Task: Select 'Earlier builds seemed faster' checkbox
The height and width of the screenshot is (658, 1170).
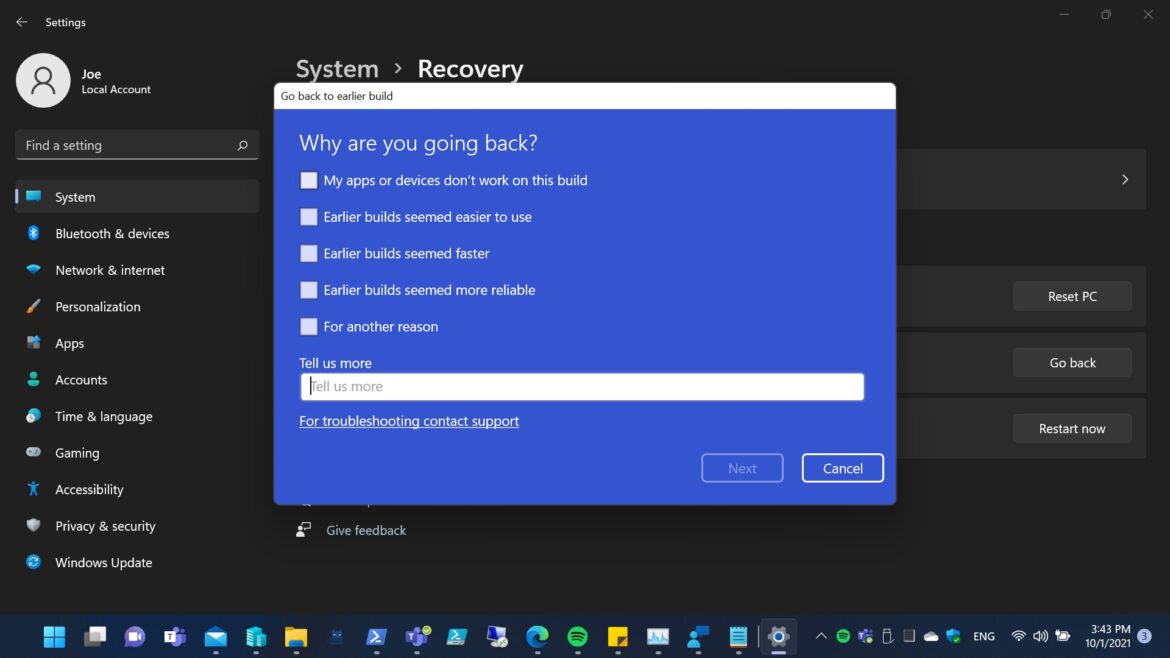Action: (309, 254)
